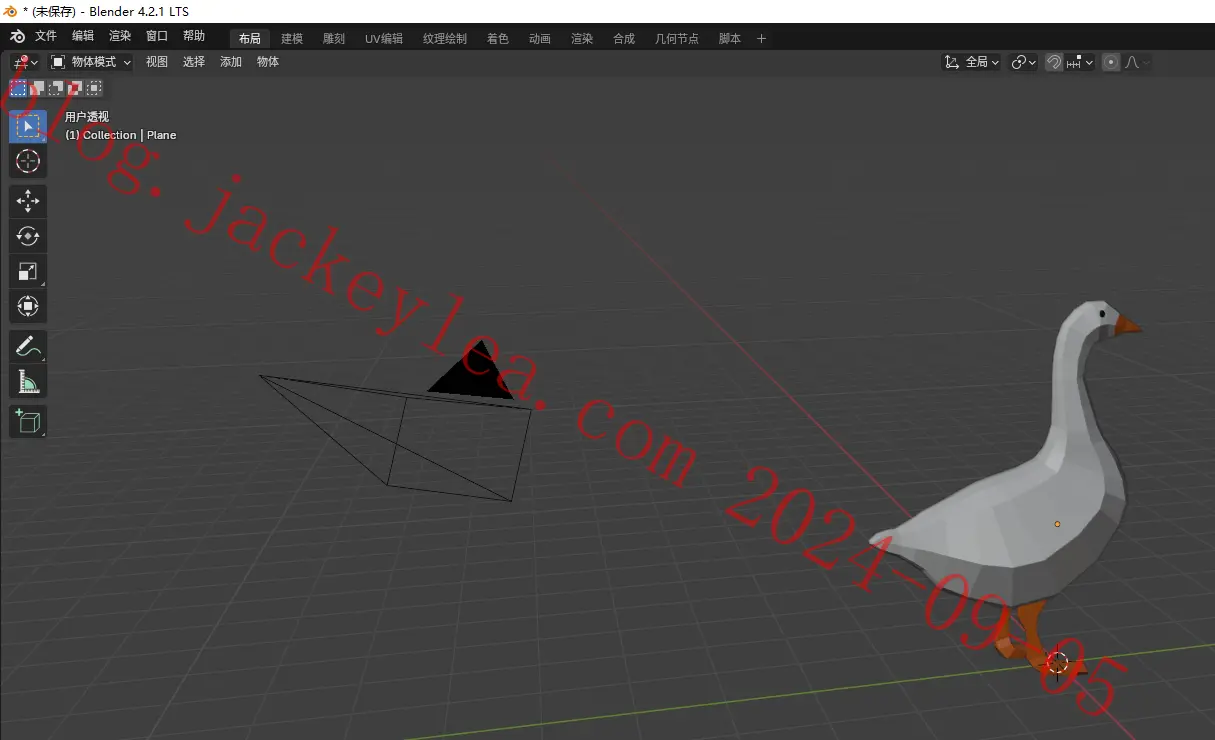The height and width of the screenshot is (740, 1215).
Task: Switch to the 雕刻 workspace tab
Action: pyautogui.click(x=334, y=39)
